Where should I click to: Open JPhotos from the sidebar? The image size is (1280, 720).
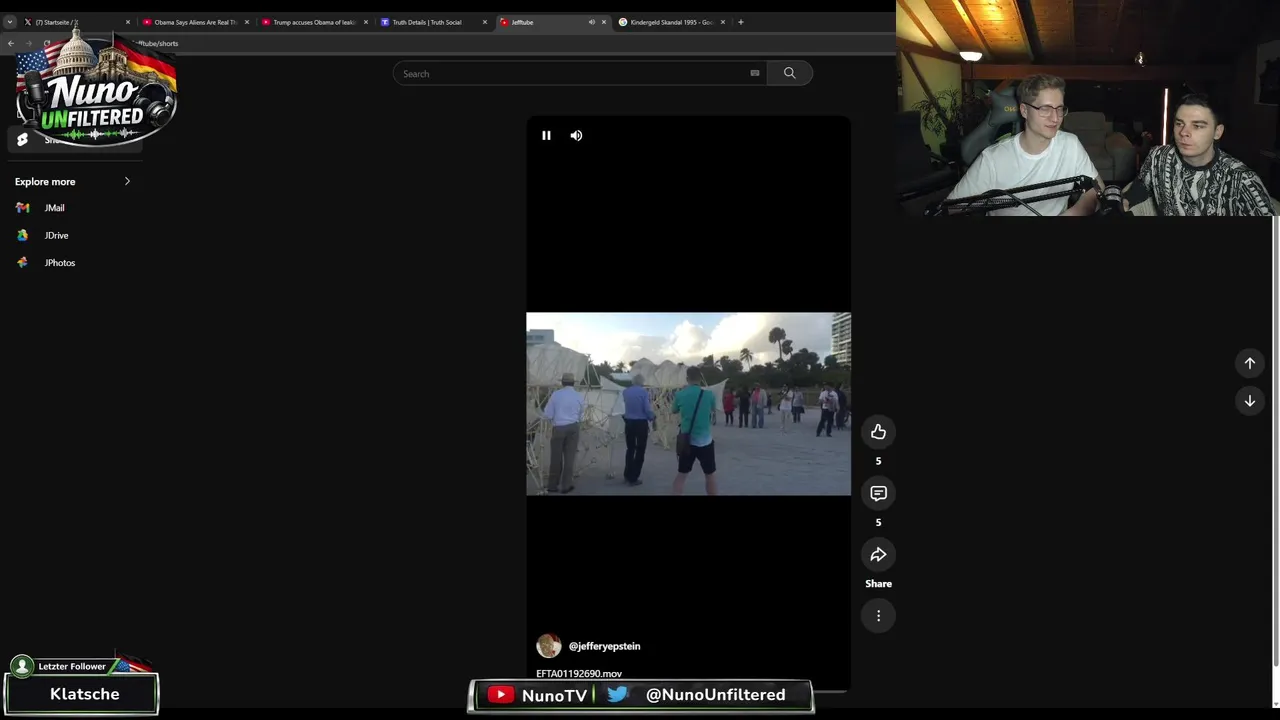59,263
